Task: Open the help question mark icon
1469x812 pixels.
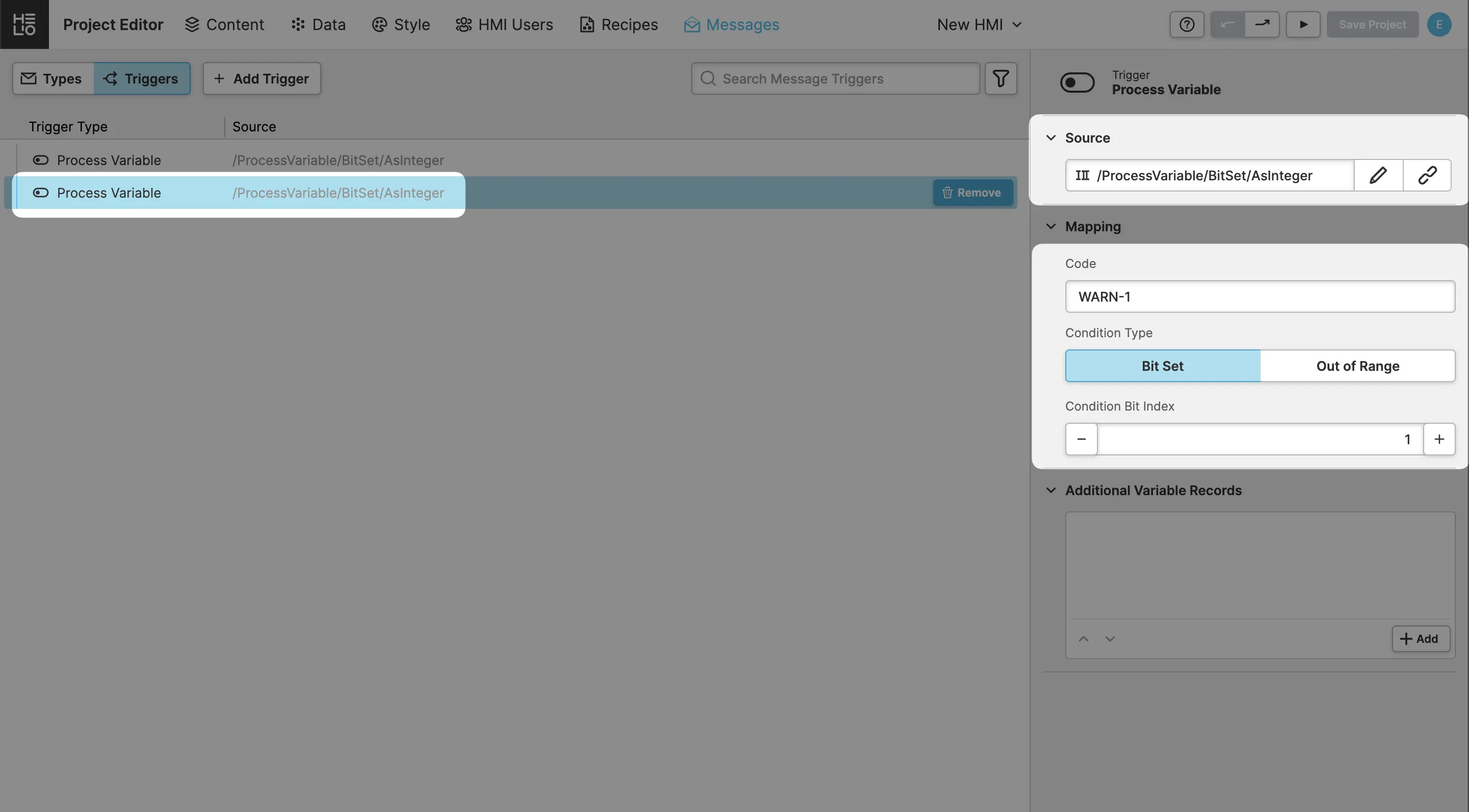Action: [x=1187, y=24]
